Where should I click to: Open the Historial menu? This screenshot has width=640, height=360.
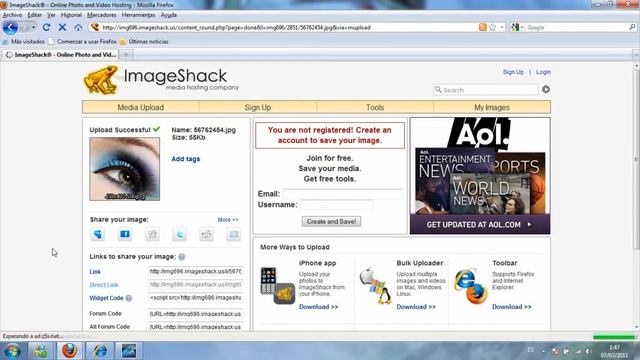click(71, 15)
